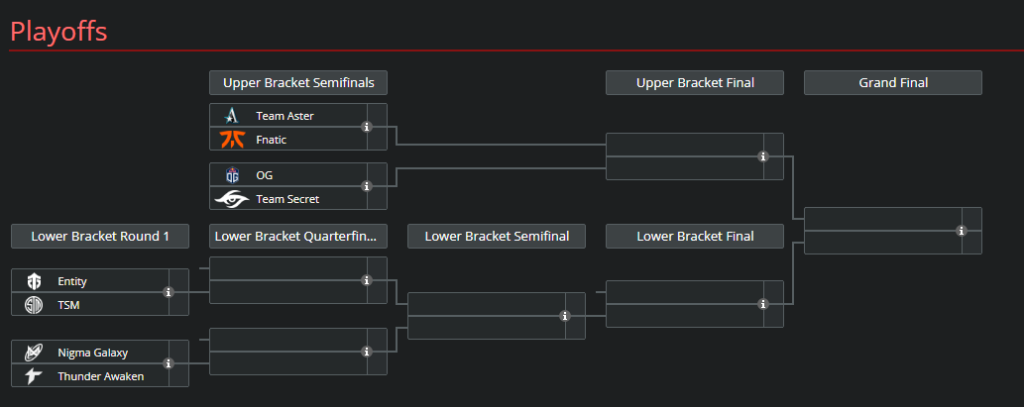Click the Fnatic logo icon
The image size is (1024, 407).
click(232, 140)
